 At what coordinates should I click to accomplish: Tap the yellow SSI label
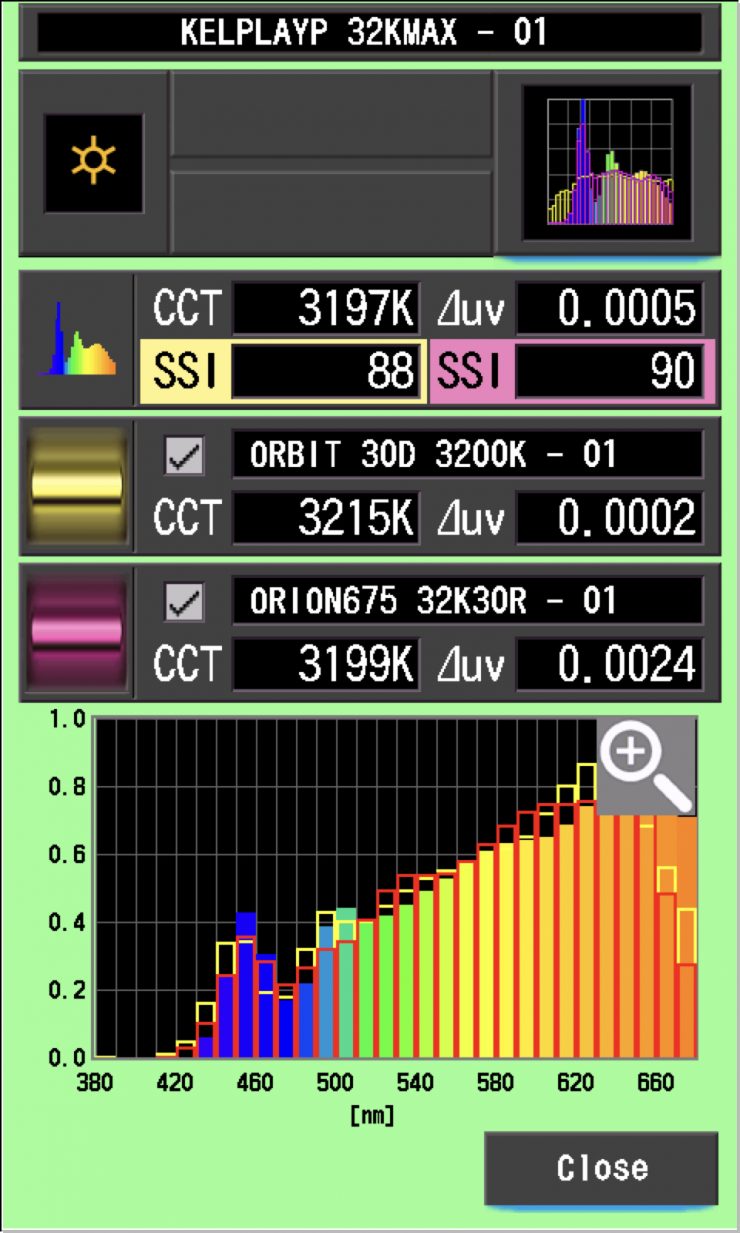click(184, 371)
